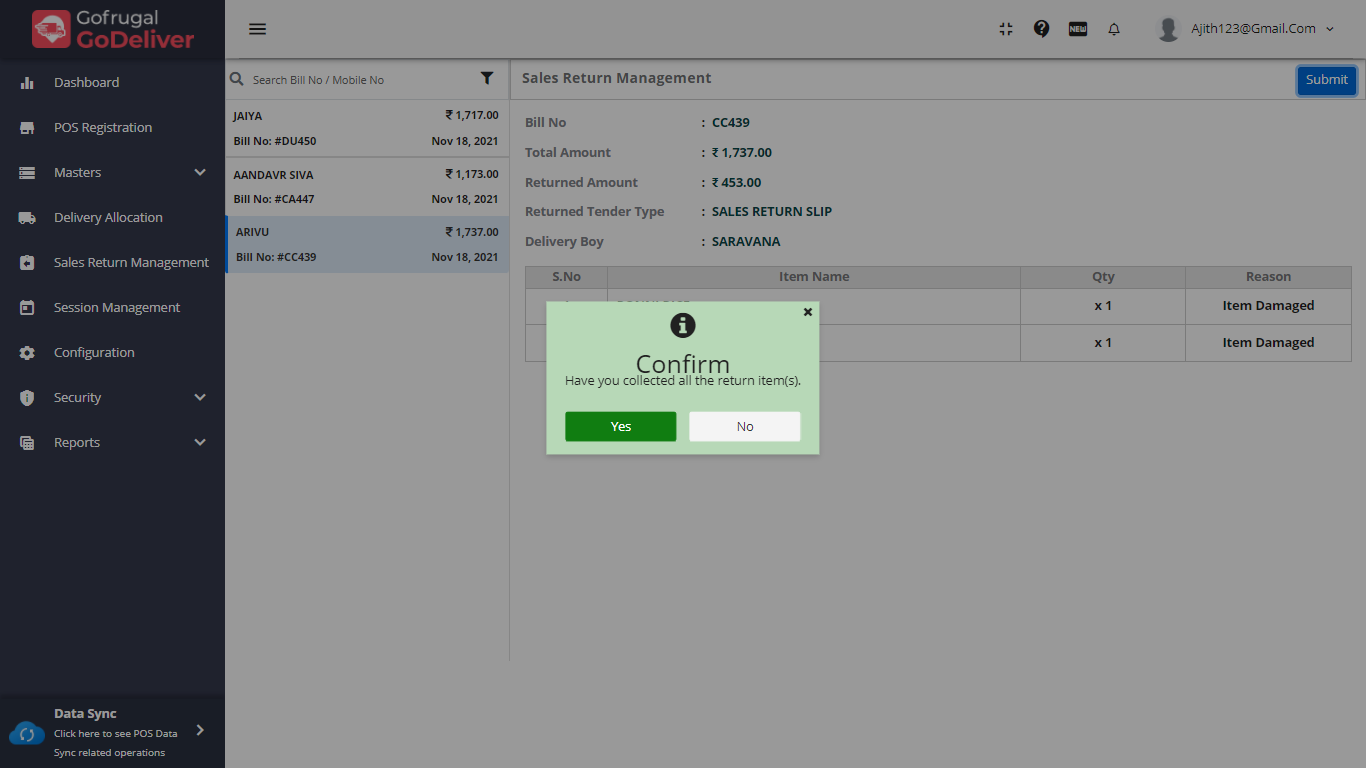Open the notifications bell
Viewport: 1366px width, 768px height.
(1114, 29)
